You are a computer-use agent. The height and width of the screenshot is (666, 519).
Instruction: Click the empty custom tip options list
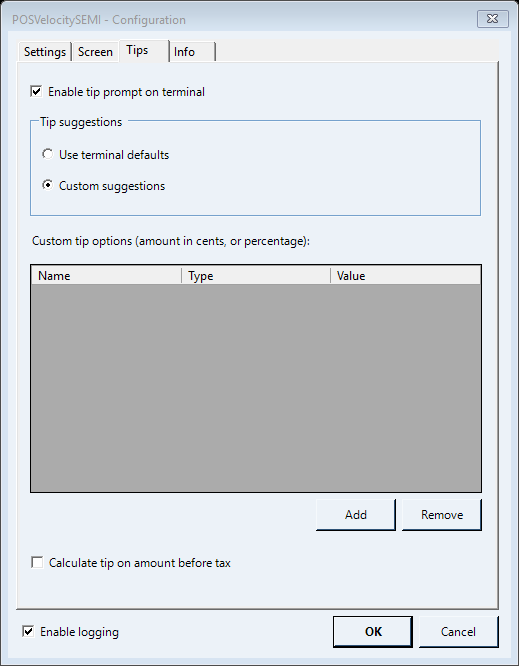tap(256, 388)
